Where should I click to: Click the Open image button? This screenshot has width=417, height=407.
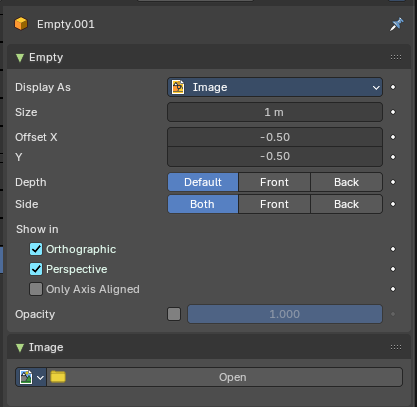pos(225,377)
